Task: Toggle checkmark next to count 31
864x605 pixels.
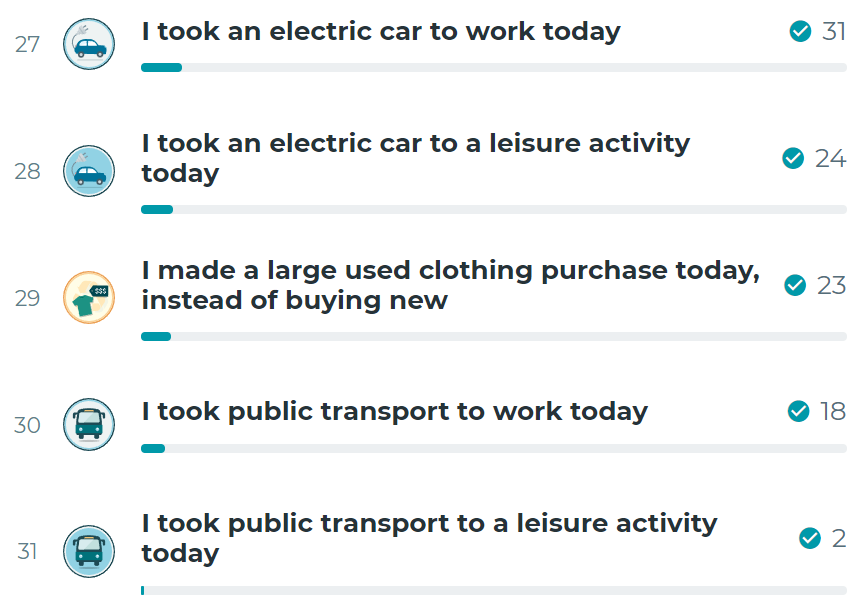Action: click(800, 31)
